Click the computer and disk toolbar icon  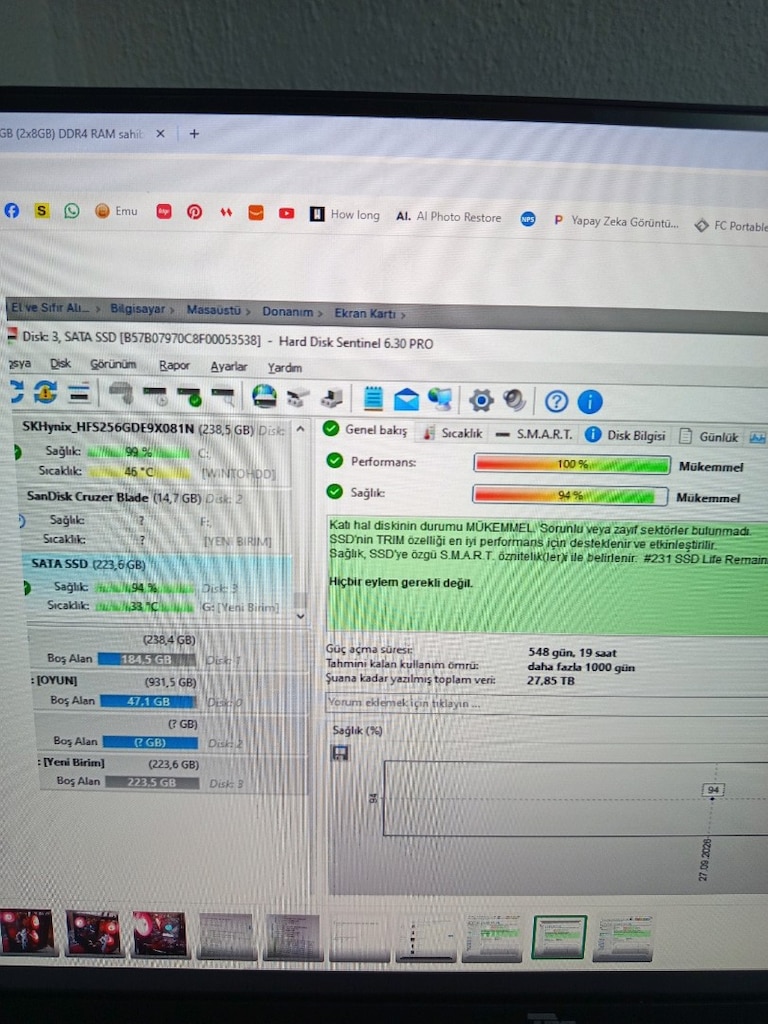[332, 398]
